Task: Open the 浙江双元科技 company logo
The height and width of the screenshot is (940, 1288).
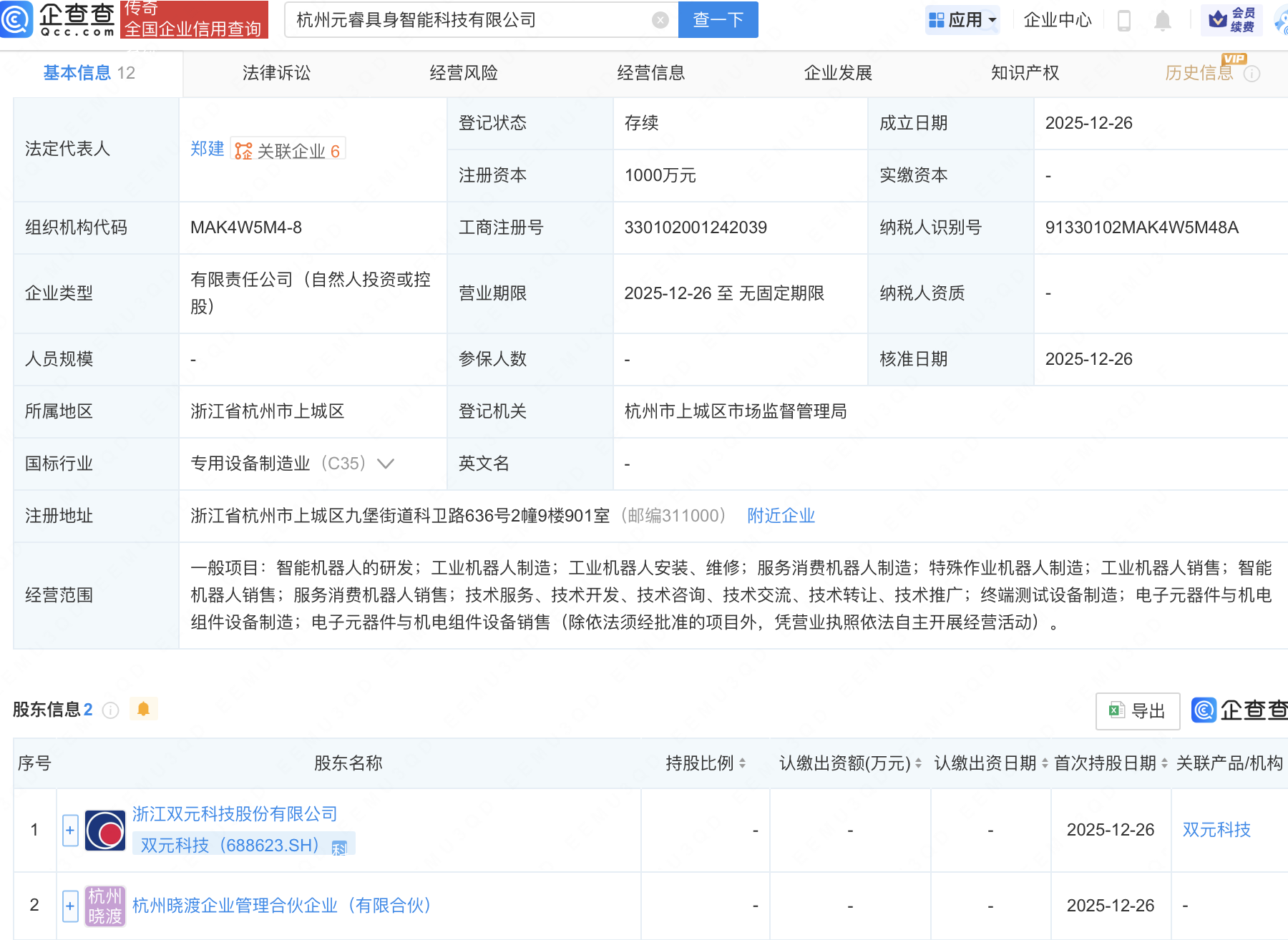Action: [x=105, y=831]
